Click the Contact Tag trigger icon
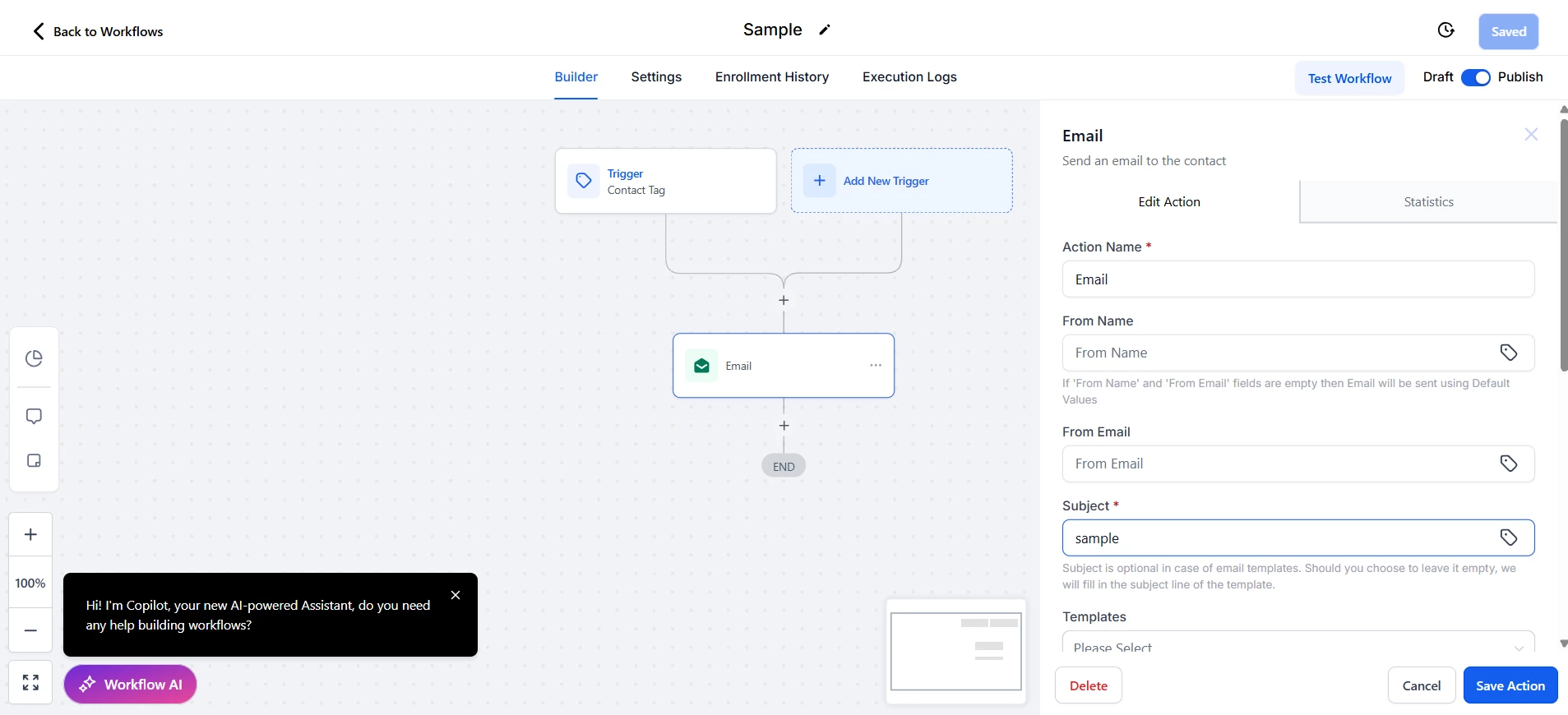This screenshot has width=1568, height=715. 584,181
